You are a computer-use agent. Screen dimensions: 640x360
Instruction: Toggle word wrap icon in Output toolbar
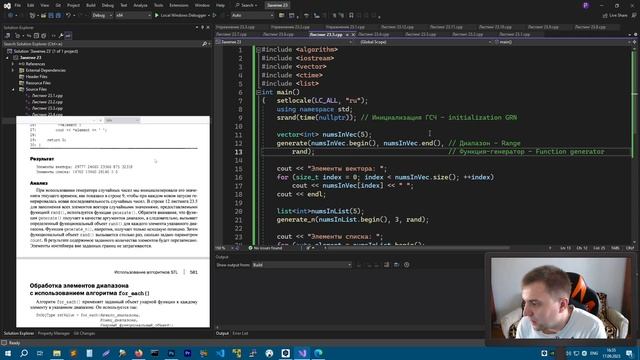click(396, 265)
